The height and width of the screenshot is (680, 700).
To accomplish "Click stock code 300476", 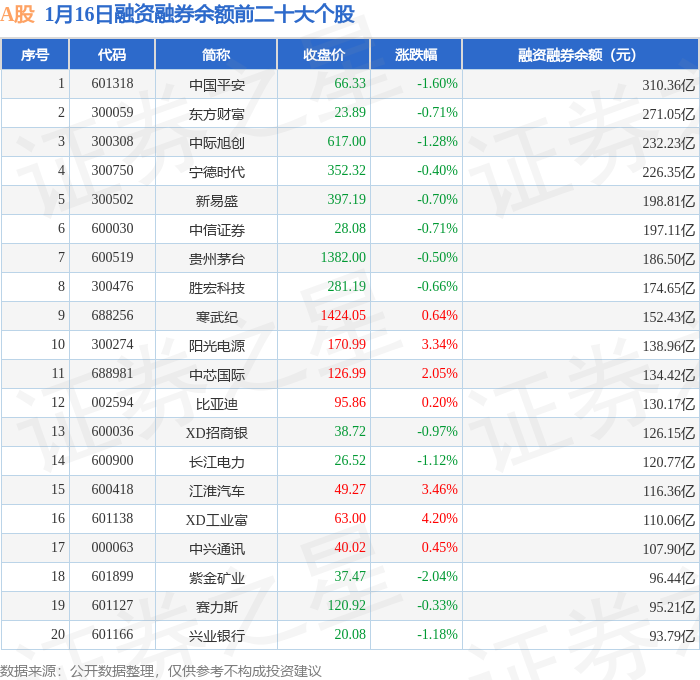I will tap(112, 287).
